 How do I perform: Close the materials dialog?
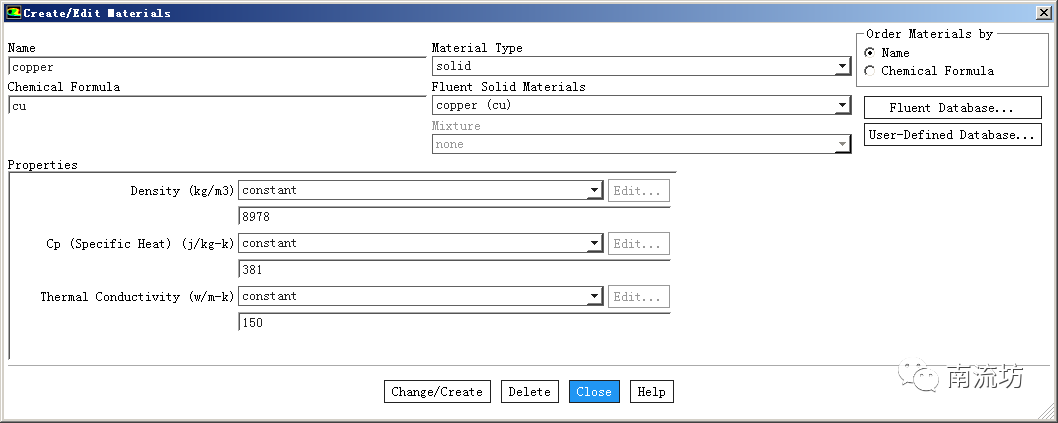click(594, 392)
